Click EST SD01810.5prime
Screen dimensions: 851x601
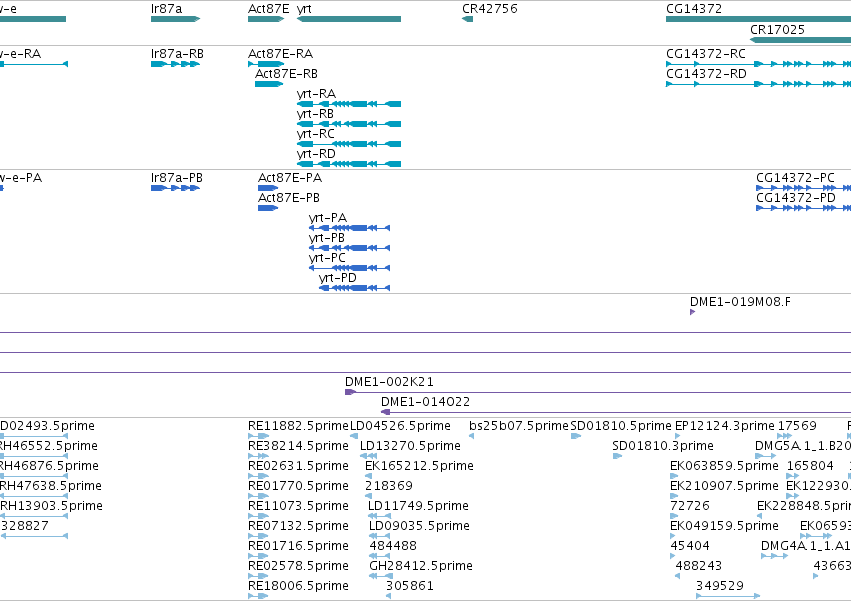(576, 436)
